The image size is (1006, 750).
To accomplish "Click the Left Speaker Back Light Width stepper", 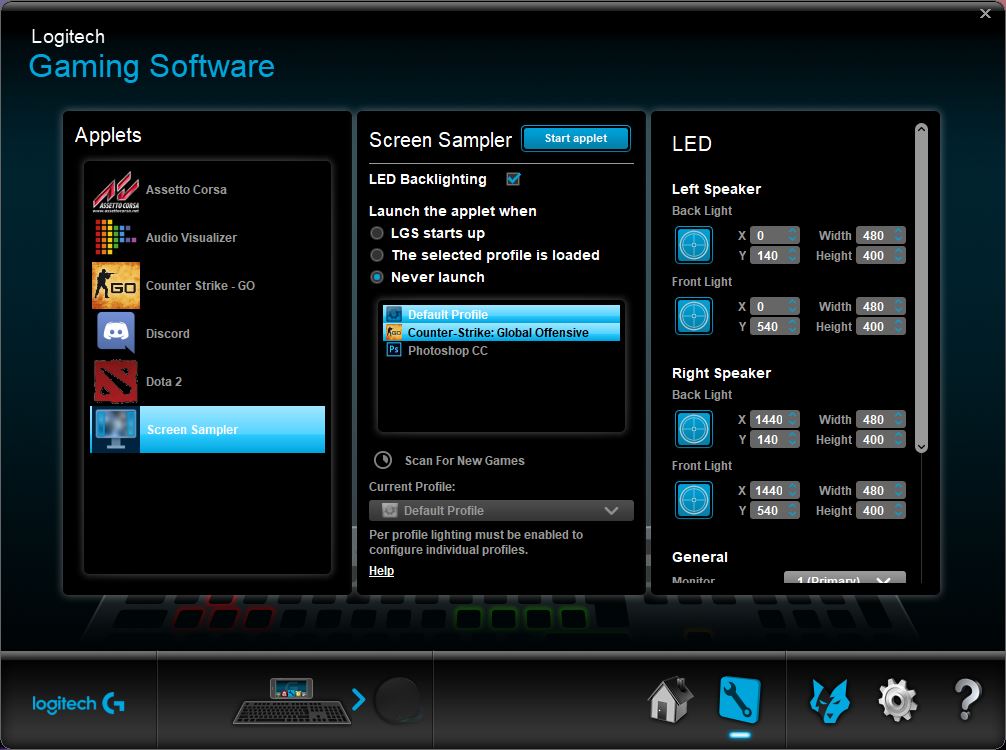I will point(899,235).
